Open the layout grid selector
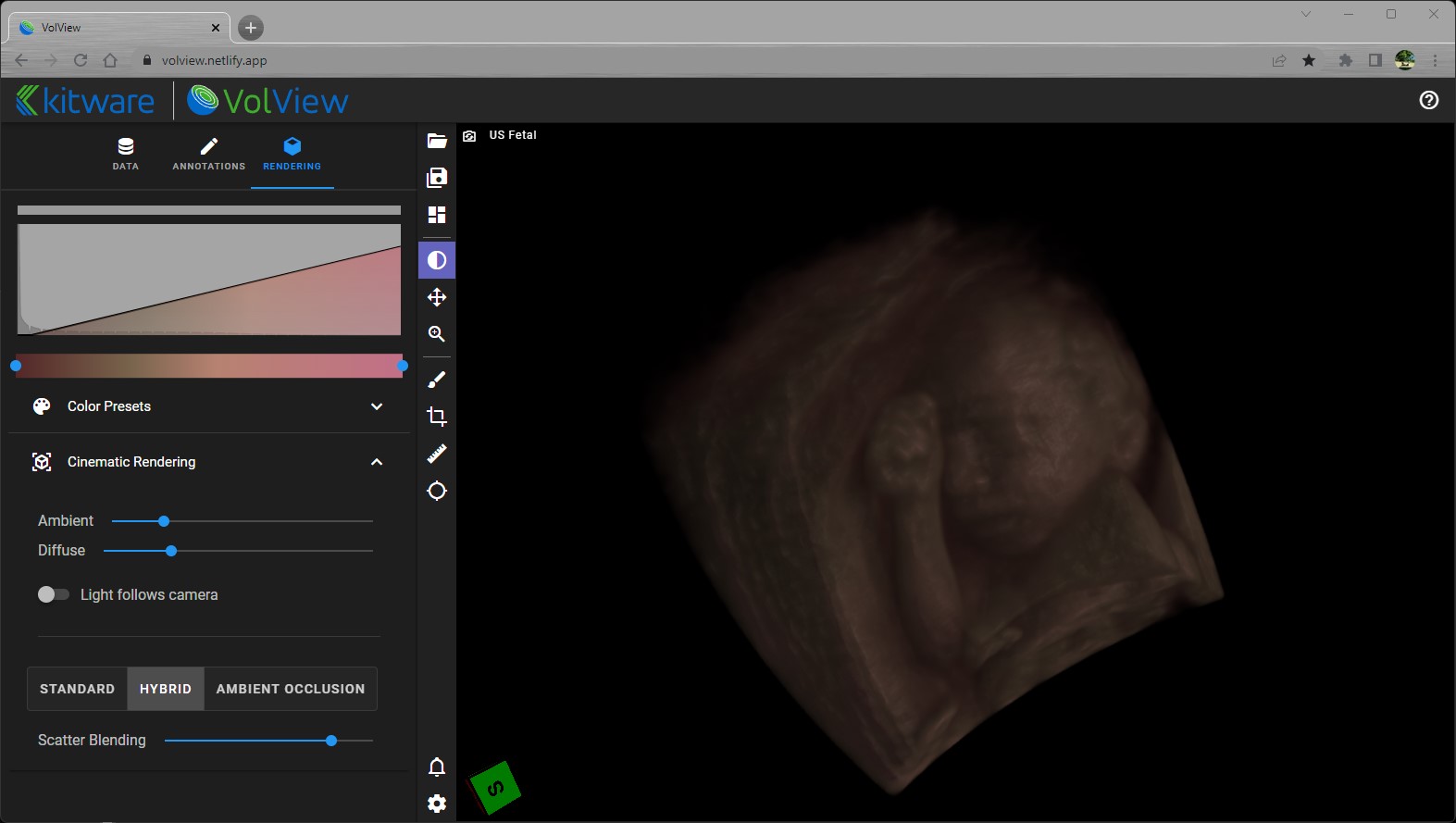 pyautogui.click(x=437, y=215)
